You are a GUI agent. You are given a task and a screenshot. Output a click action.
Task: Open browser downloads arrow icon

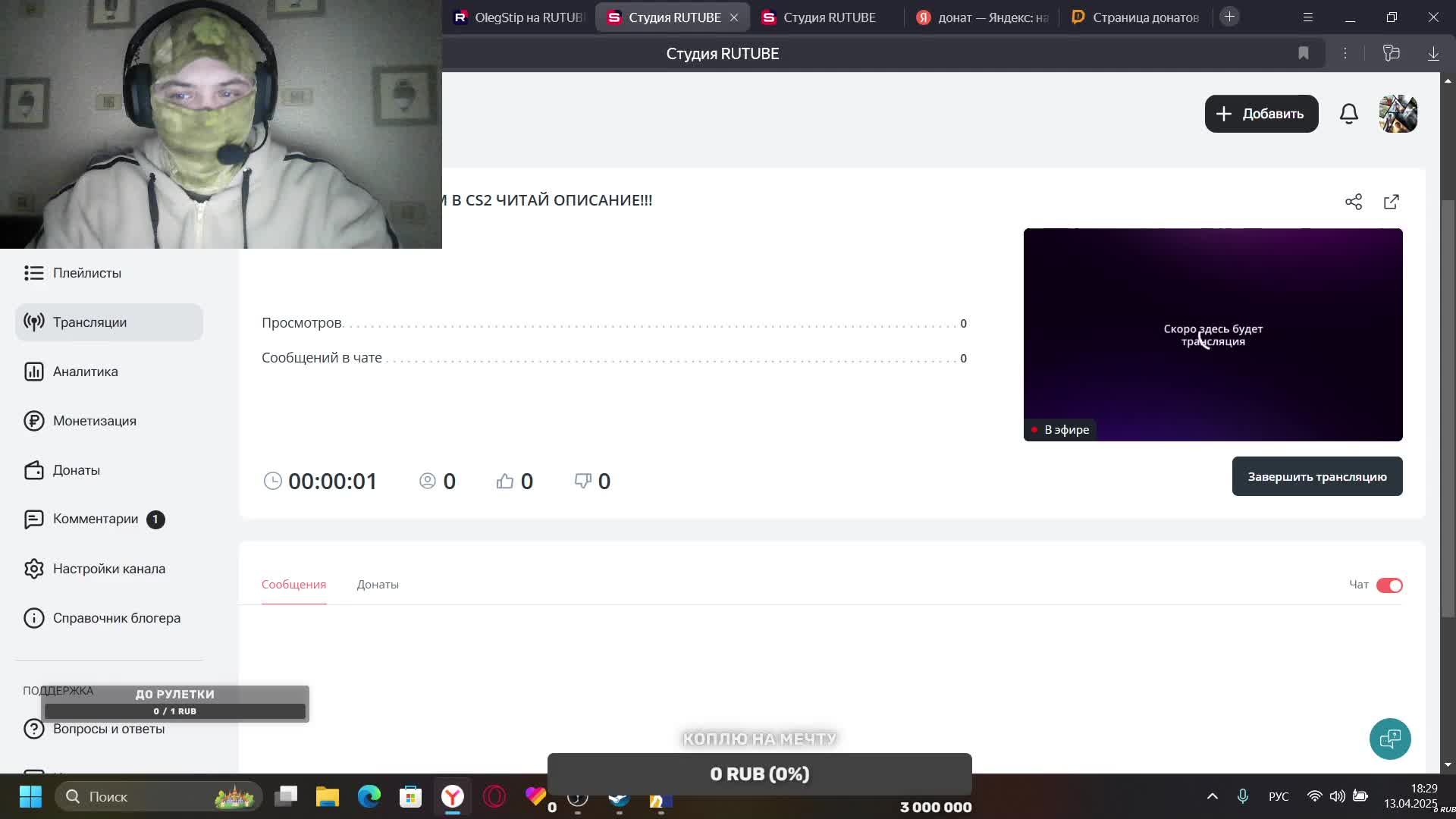coord(1432,53)
